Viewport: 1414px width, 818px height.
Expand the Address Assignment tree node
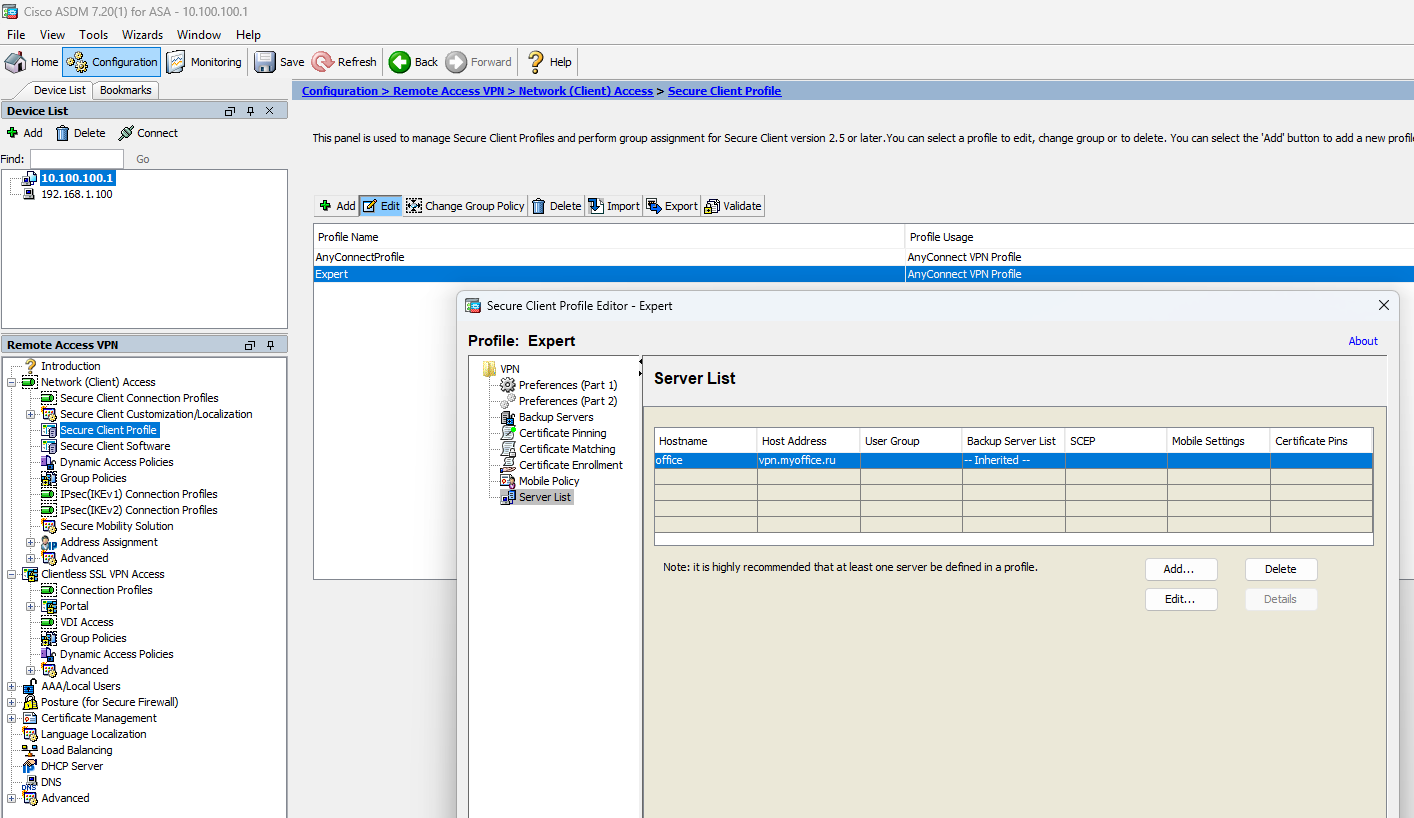click(x=31, y=542)
